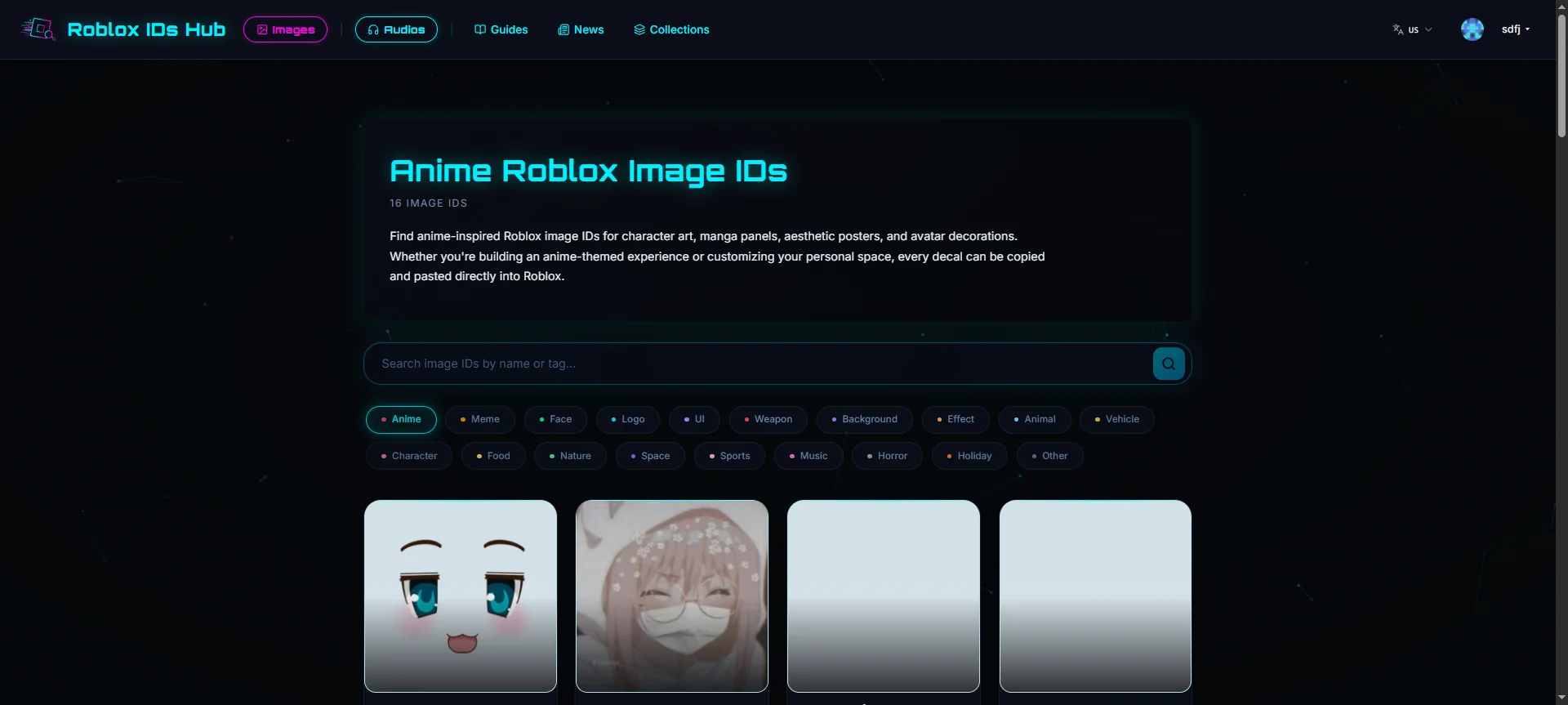1568x705 pixels.
Task: Expand the US language dropdown
Action: pos(1413,29)
